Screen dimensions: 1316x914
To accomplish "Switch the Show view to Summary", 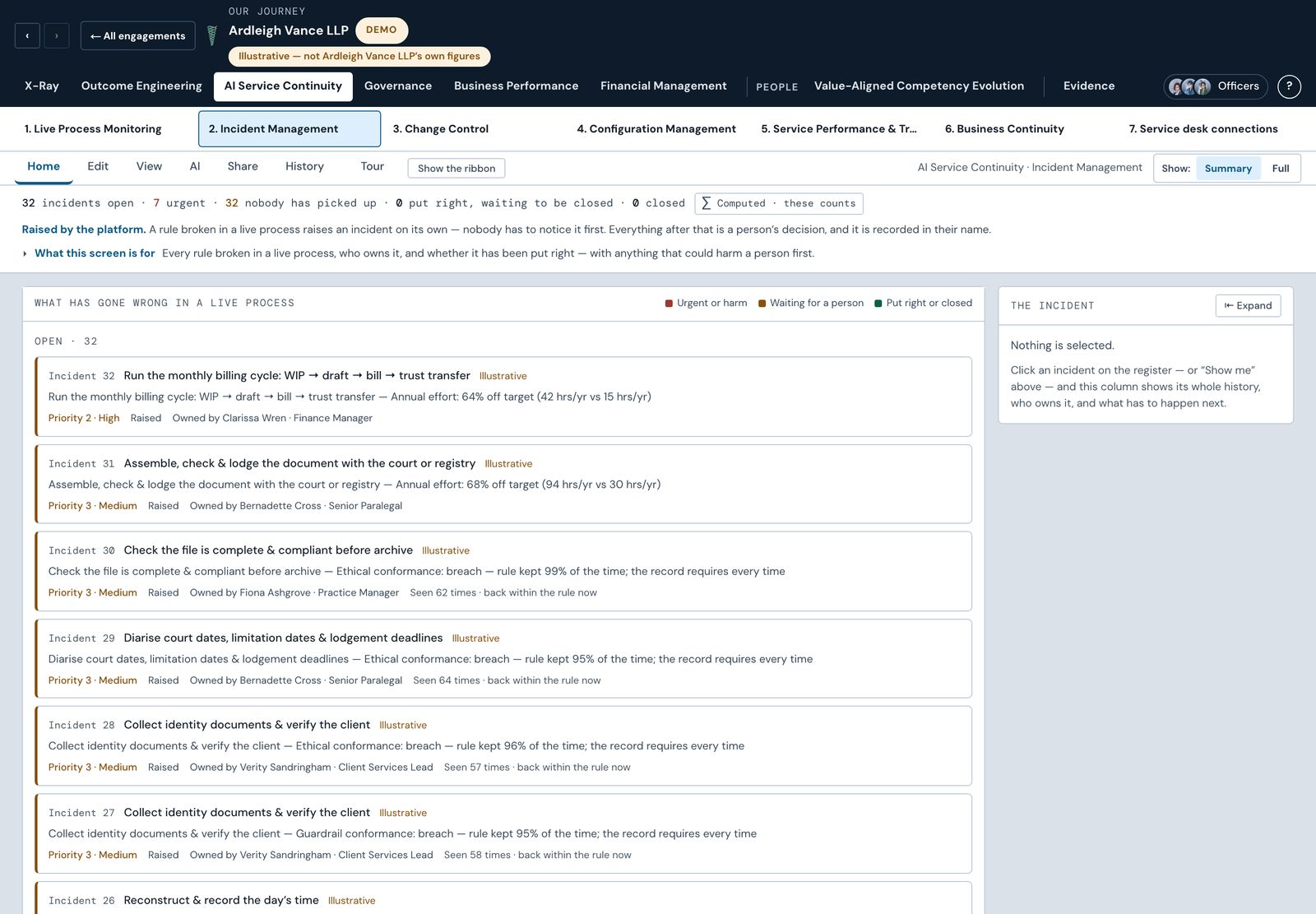I will tap(1228, 169).
